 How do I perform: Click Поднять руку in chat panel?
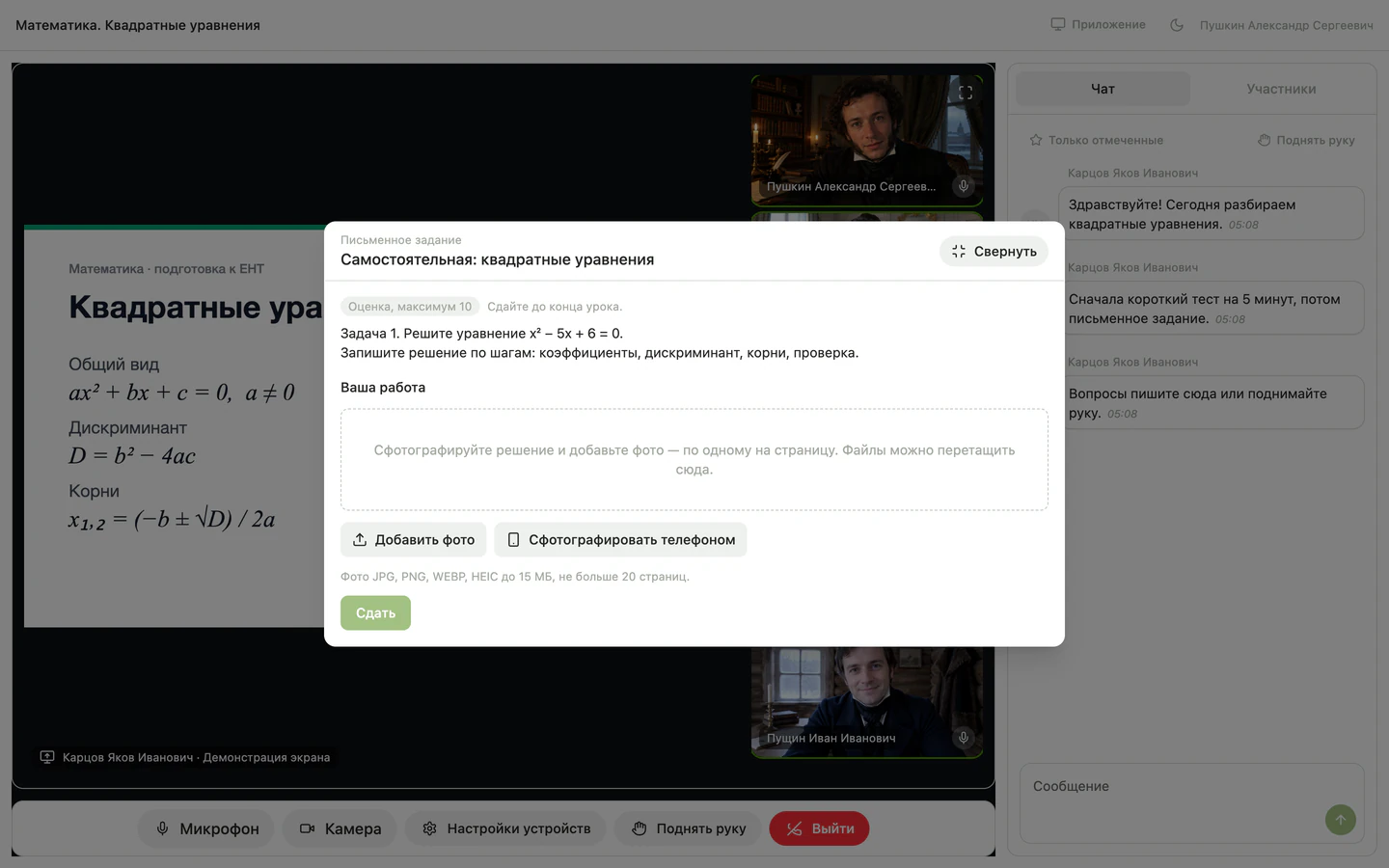(1306, 140)
